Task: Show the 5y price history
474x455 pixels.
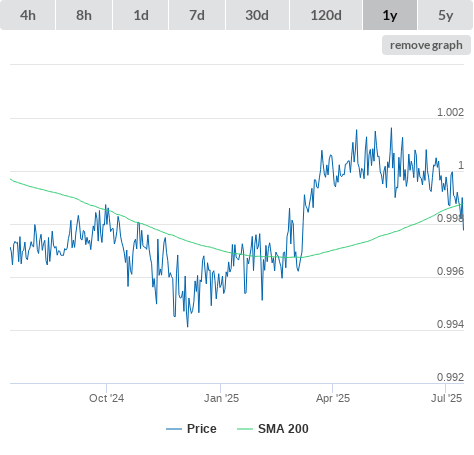Action: 446,15
